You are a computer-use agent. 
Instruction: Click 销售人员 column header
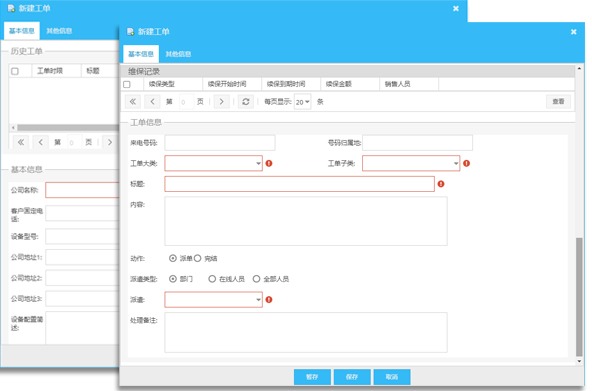409,84
